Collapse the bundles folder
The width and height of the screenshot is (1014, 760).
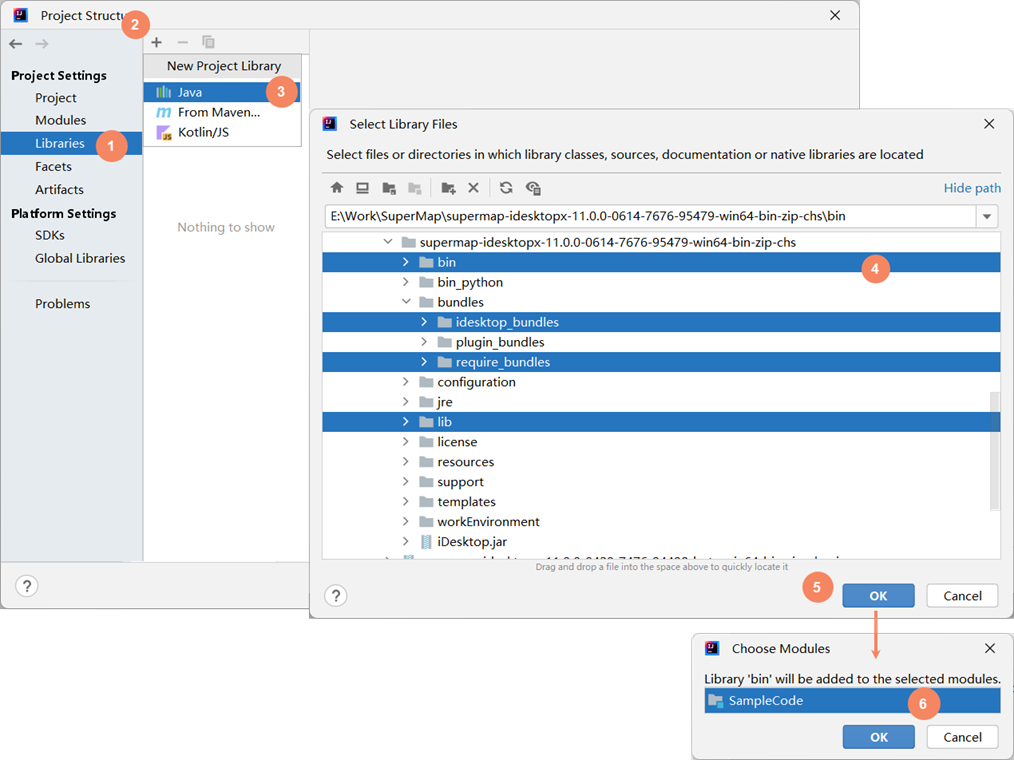tap(405, 302)
